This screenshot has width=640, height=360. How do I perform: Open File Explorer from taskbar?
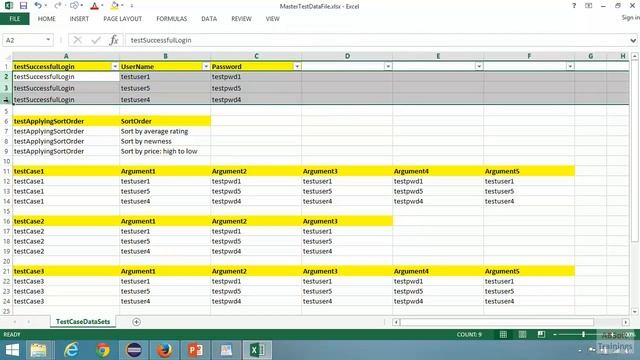click(x=38, y=350)
